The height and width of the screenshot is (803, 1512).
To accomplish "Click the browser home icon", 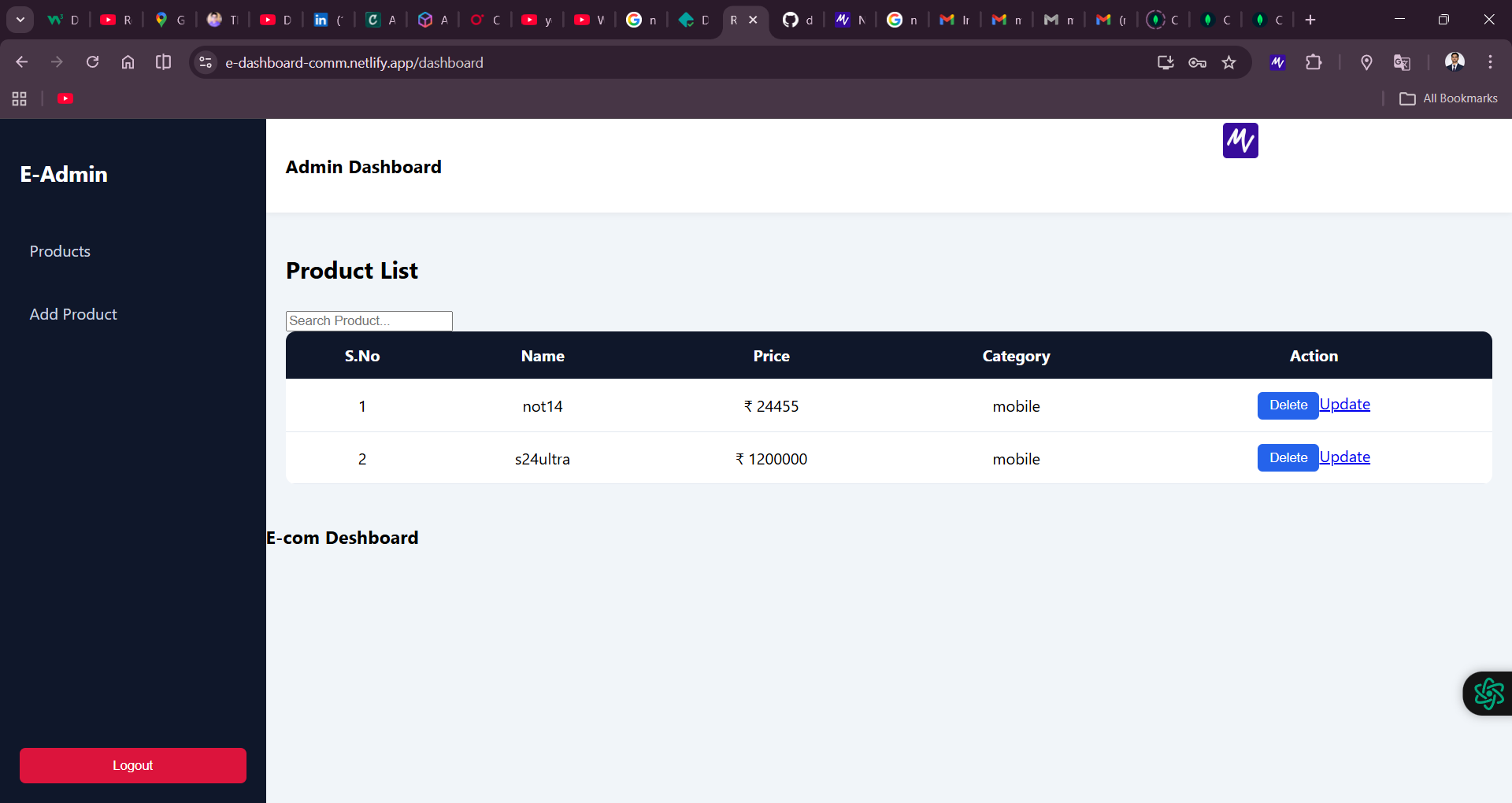I will click(128, 62).
